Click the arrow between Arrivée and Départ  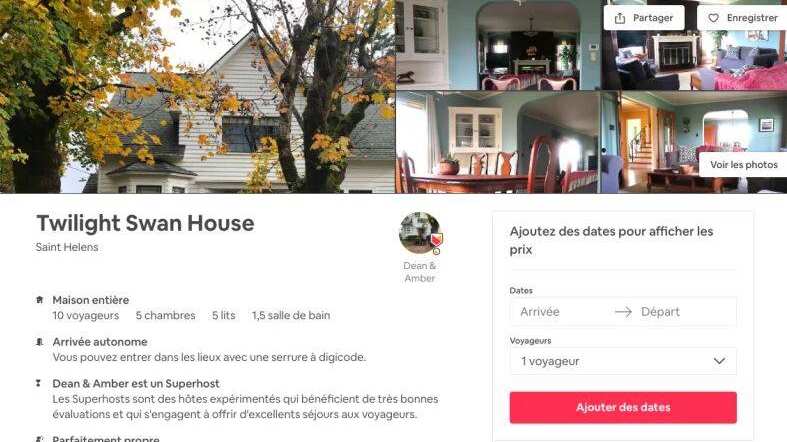[x=623, y=312]
